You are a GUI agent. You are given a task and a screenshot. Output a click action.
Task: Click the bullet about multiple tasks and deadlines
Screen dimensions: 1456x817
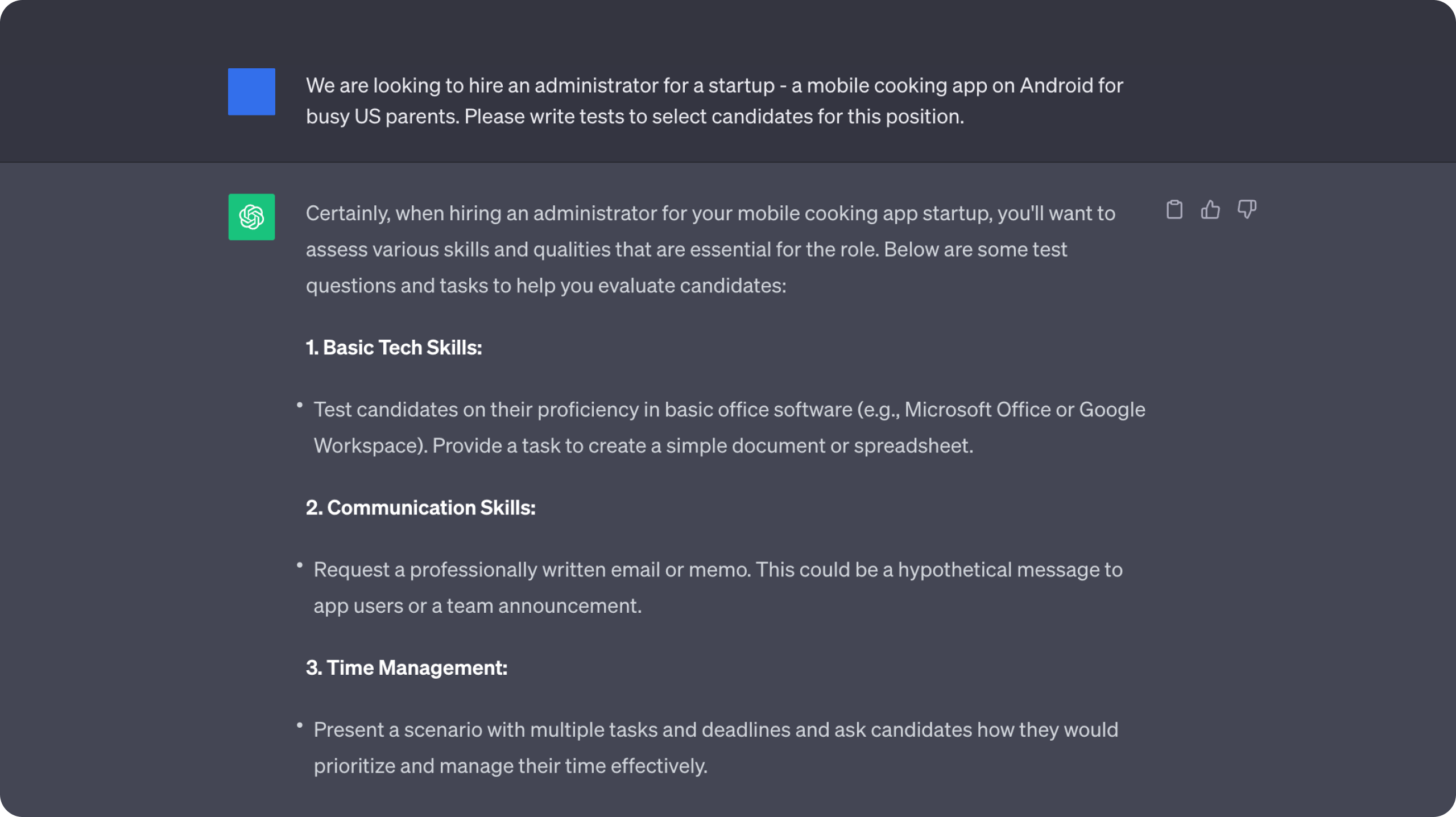coord(715,748)
